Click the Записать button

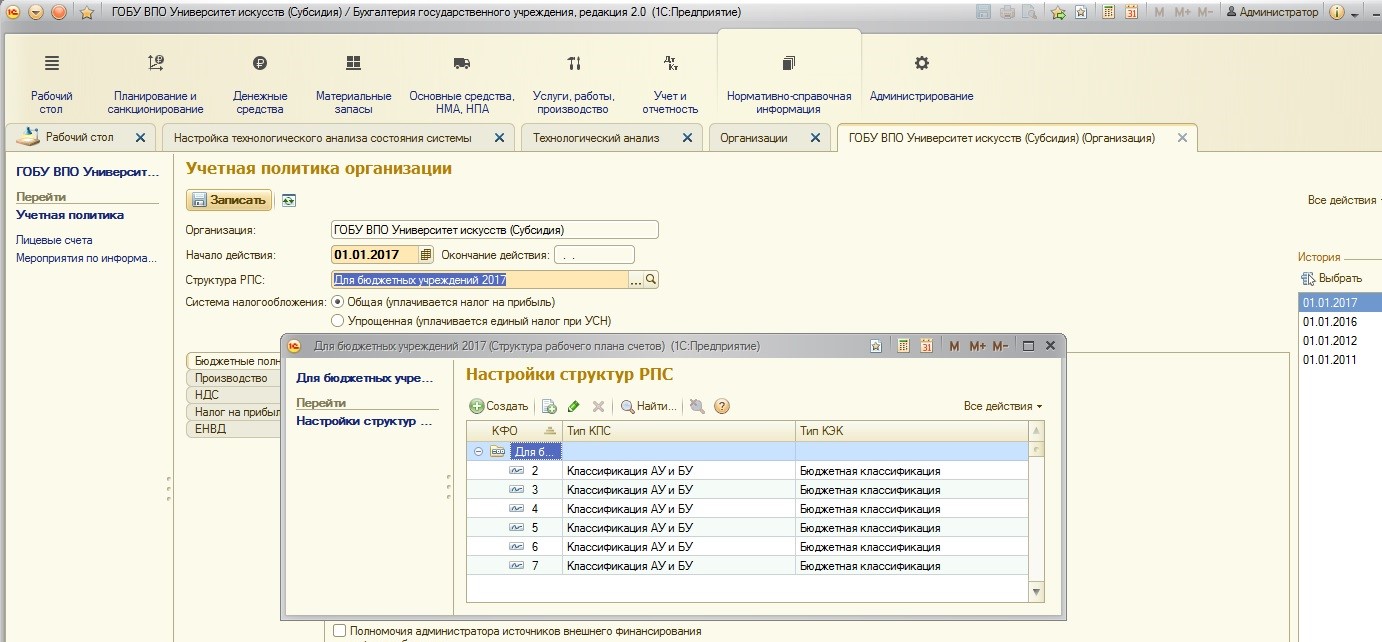[229, 200]
